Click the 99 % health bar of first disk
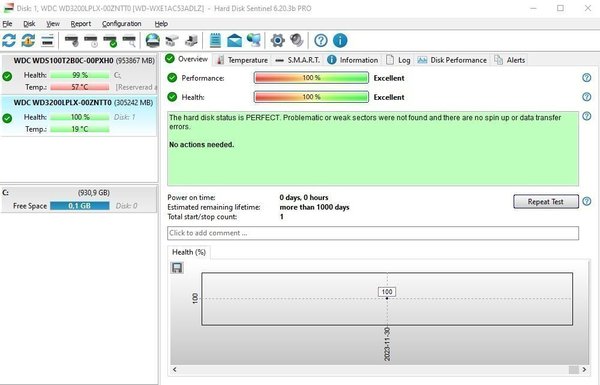This screenshot has width=600, height=385. [x=80, y=75]
